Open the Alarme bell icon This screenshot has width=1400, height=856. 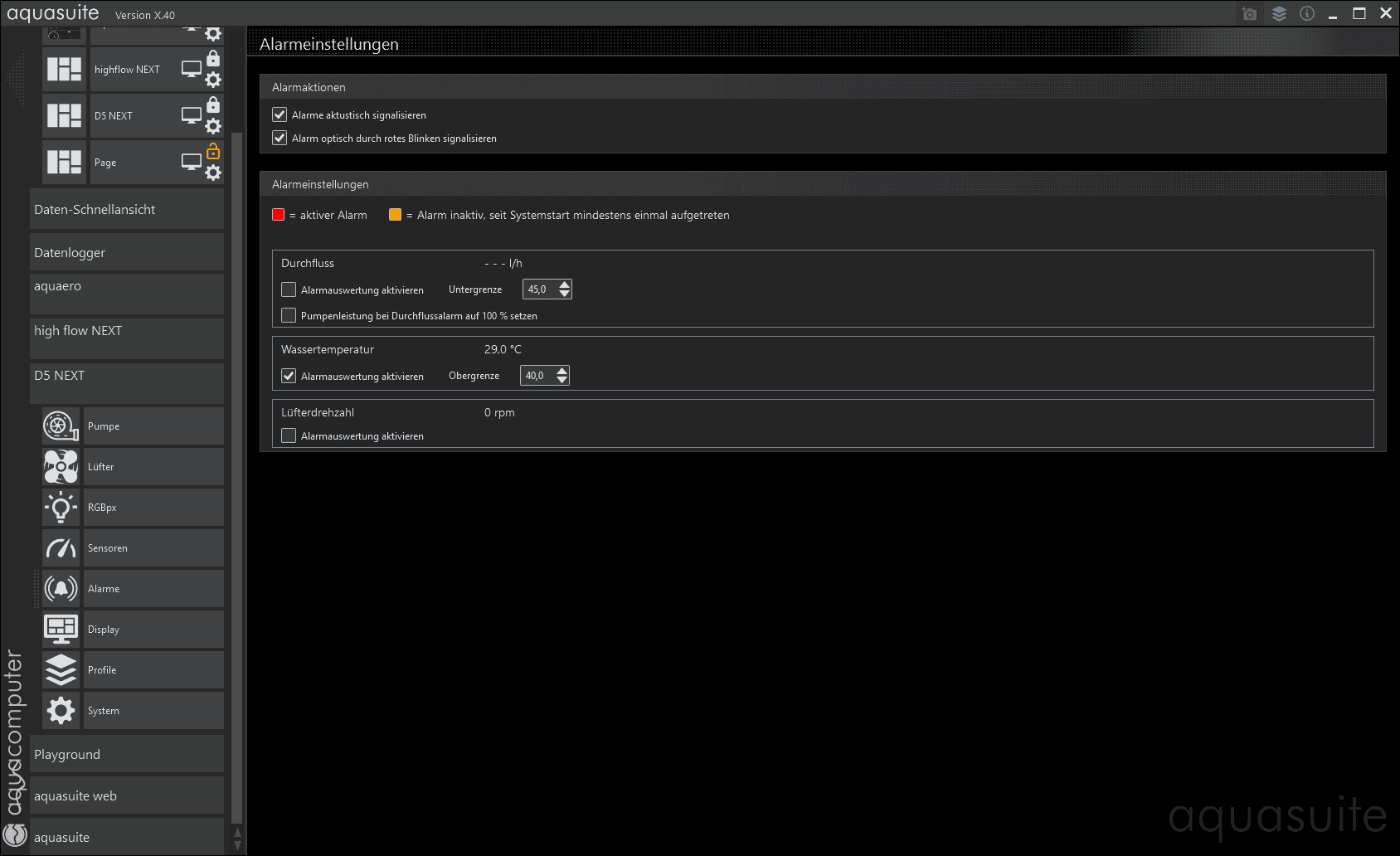(x=61, y=589)
